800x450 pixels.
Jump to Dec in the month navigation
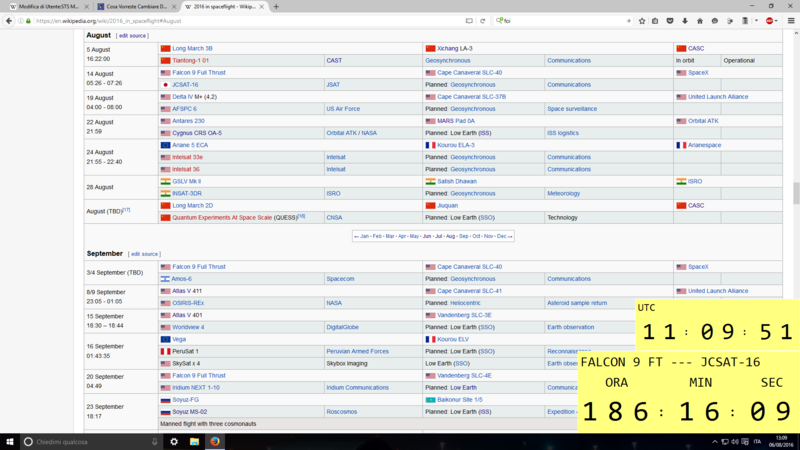pyautogui.click(x=502, y=236)
